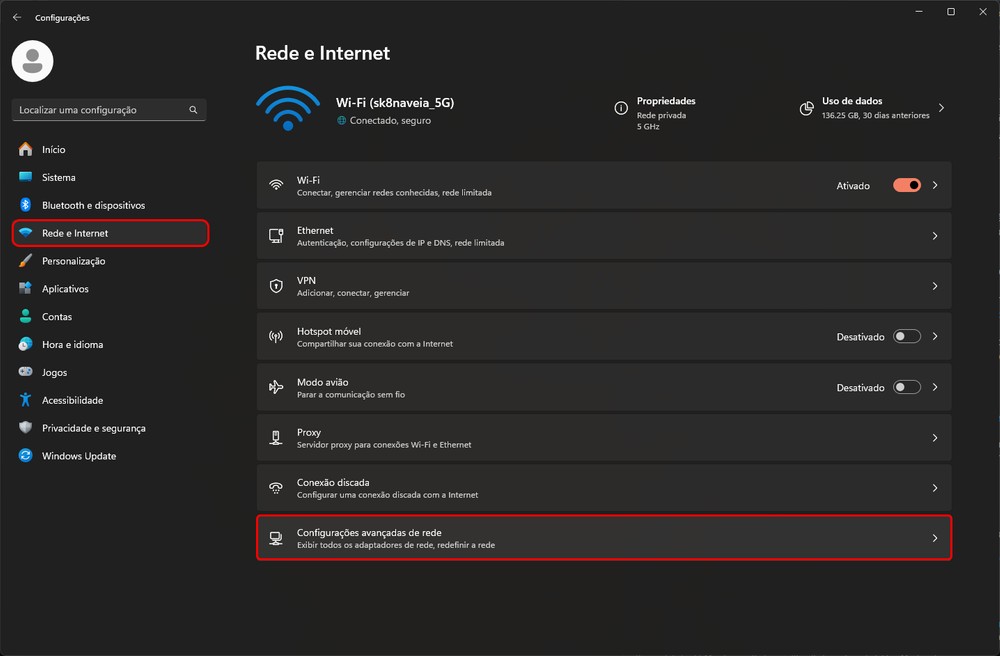Focus the Localizar uma configuração search field

coord(100,110)
